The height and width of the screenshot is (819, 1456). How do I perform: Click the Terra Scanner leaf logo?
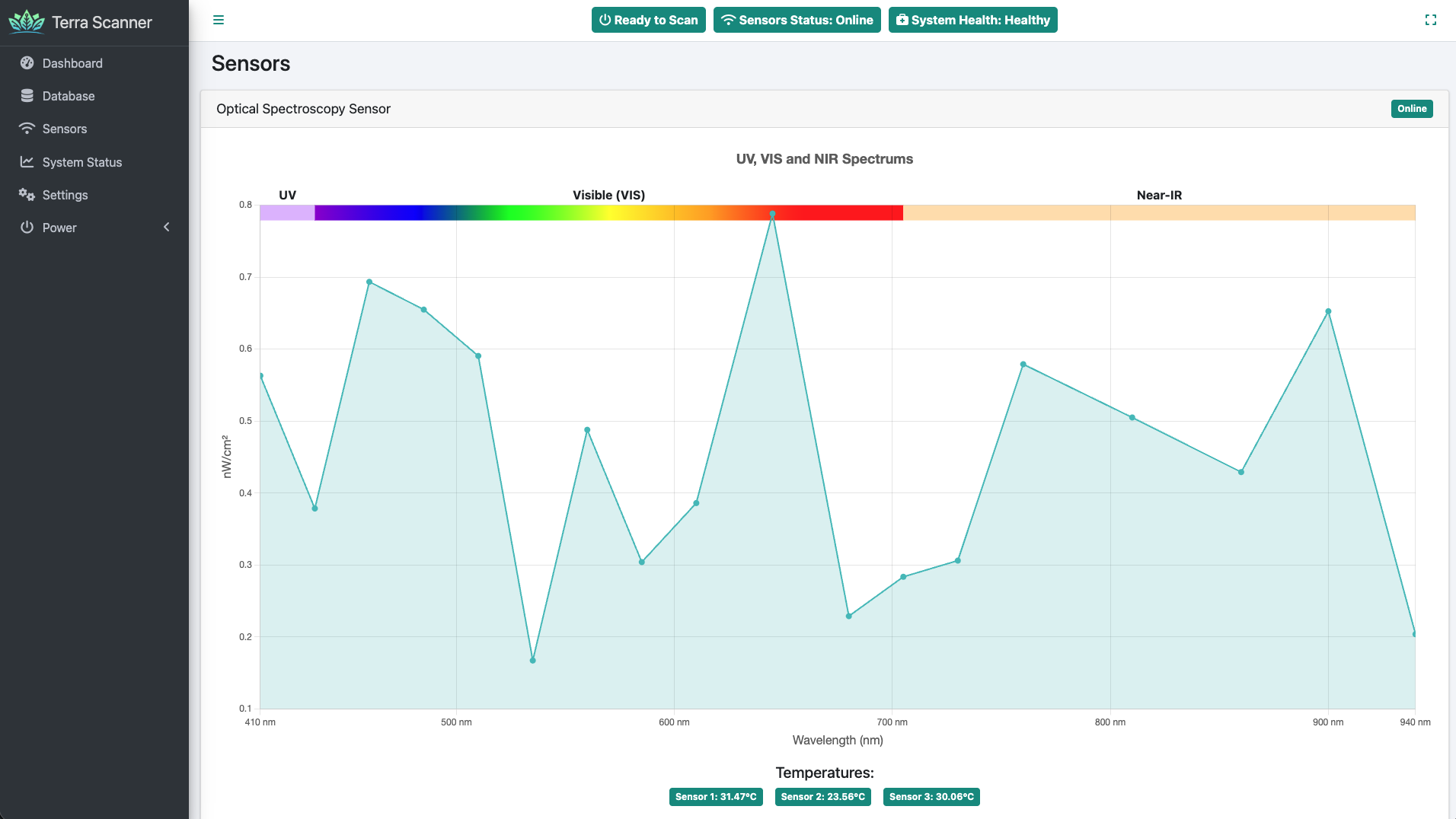pyautogui.click(x=27, y=22)
